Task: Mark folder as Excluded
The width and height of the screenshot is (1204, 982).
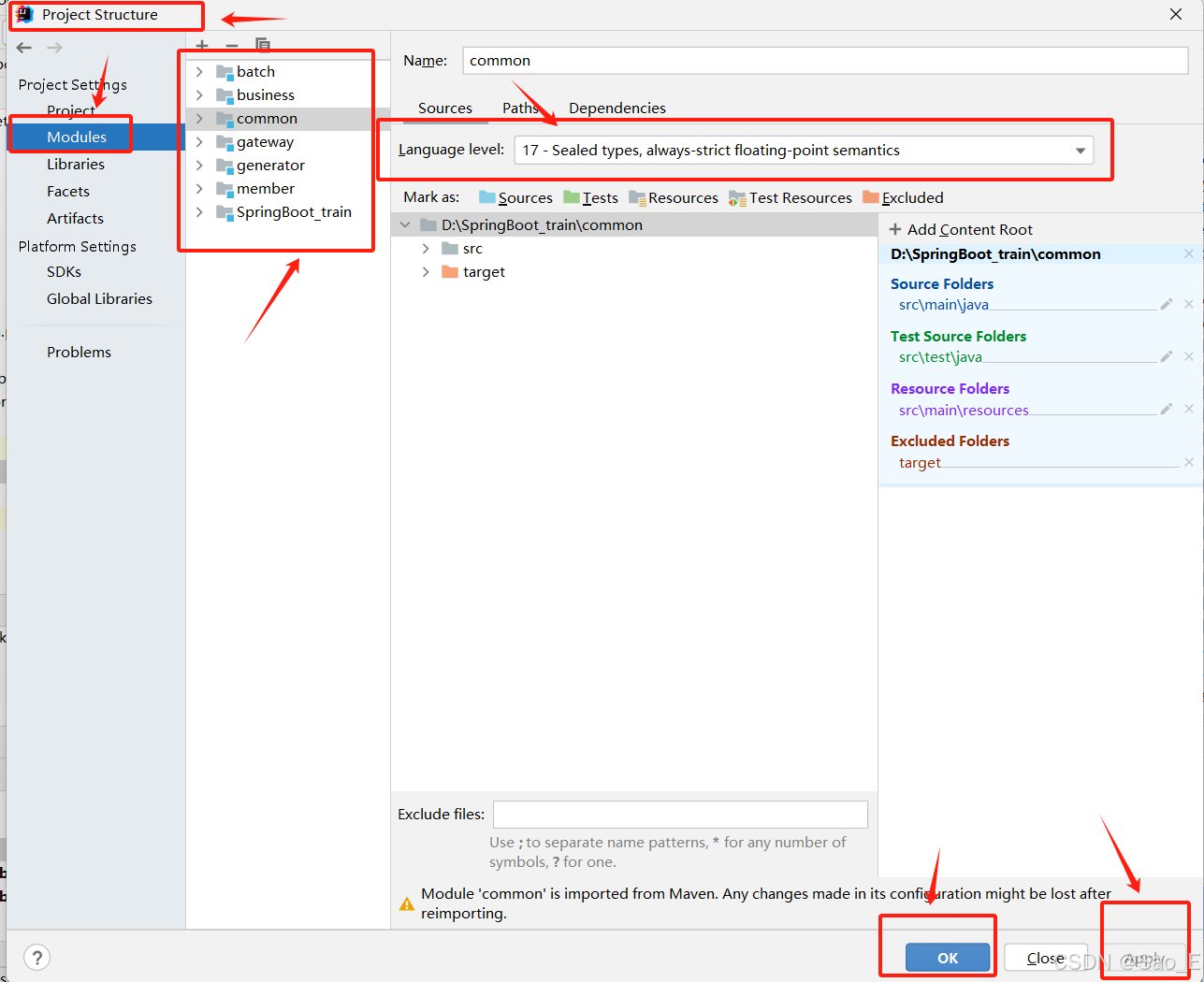Action: pos(903,197)
